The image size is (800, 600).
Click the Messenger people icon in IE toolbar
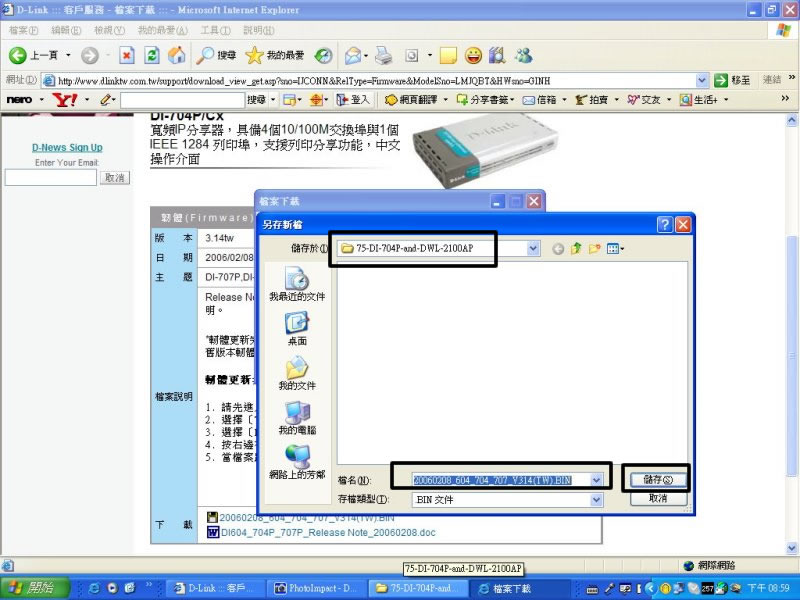tap(523, 55)
